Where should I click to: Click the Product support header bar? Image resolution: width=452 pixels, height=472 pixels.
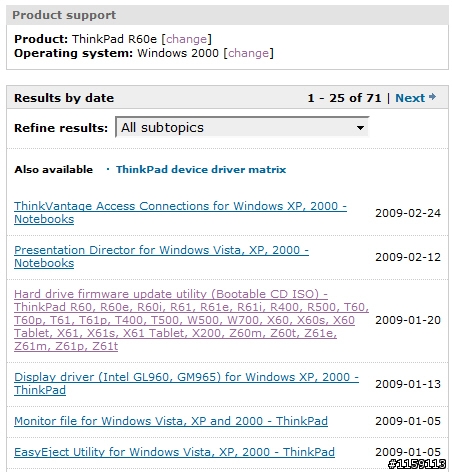click(227, 15)
